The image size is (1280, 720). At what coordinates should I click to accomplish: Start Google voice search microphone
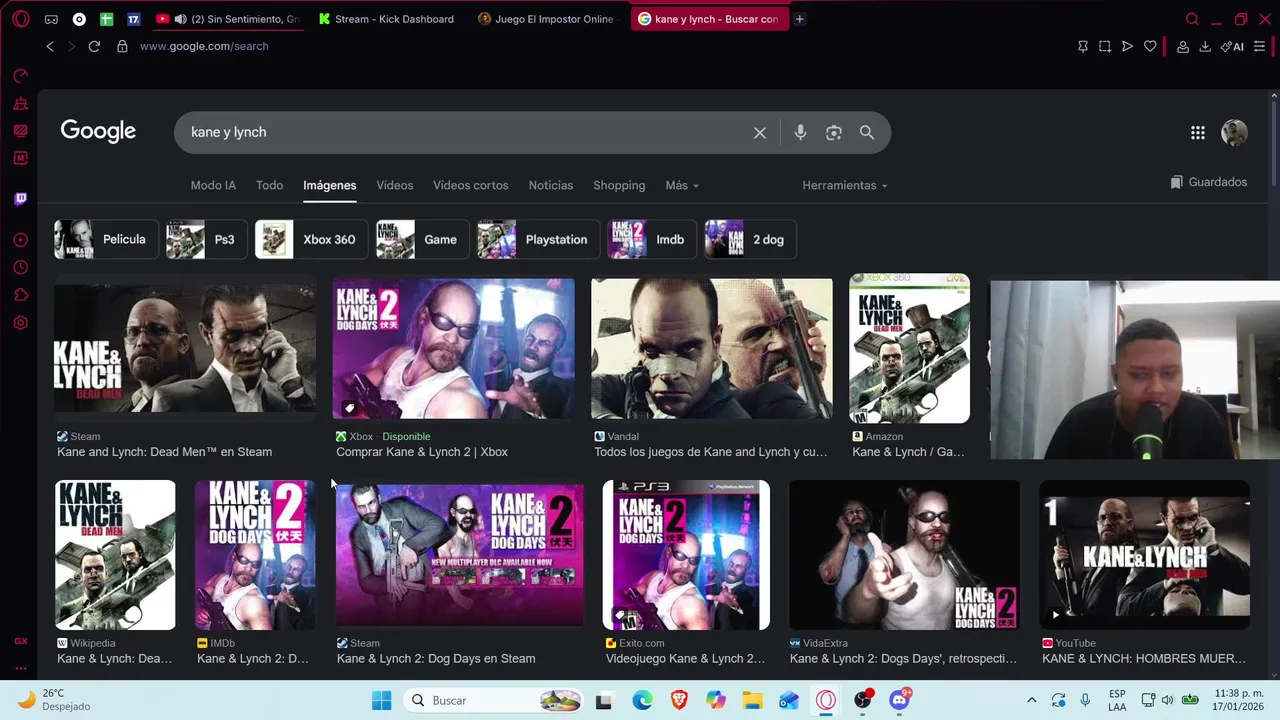[x=800, y=132]
